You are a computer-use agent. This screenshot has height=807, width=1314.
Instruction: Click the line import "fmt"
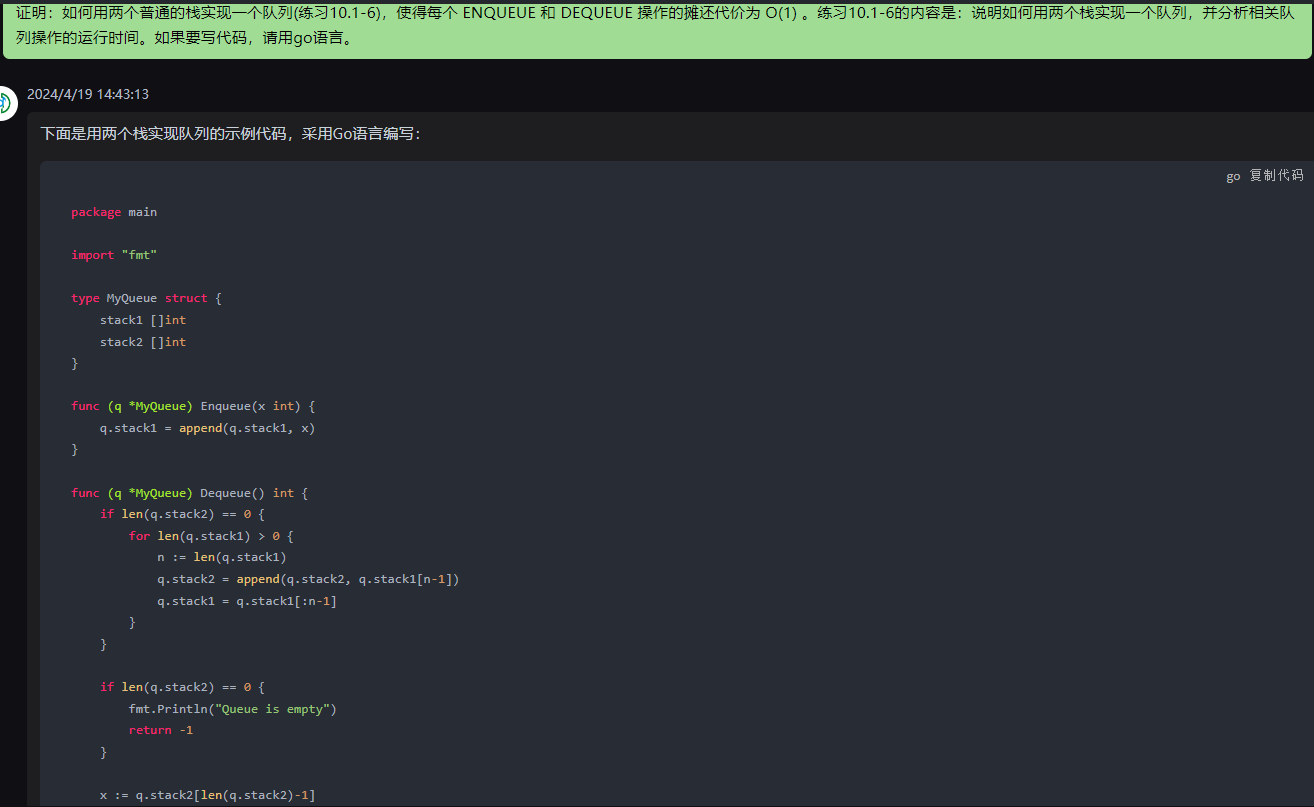coord(114,255)
